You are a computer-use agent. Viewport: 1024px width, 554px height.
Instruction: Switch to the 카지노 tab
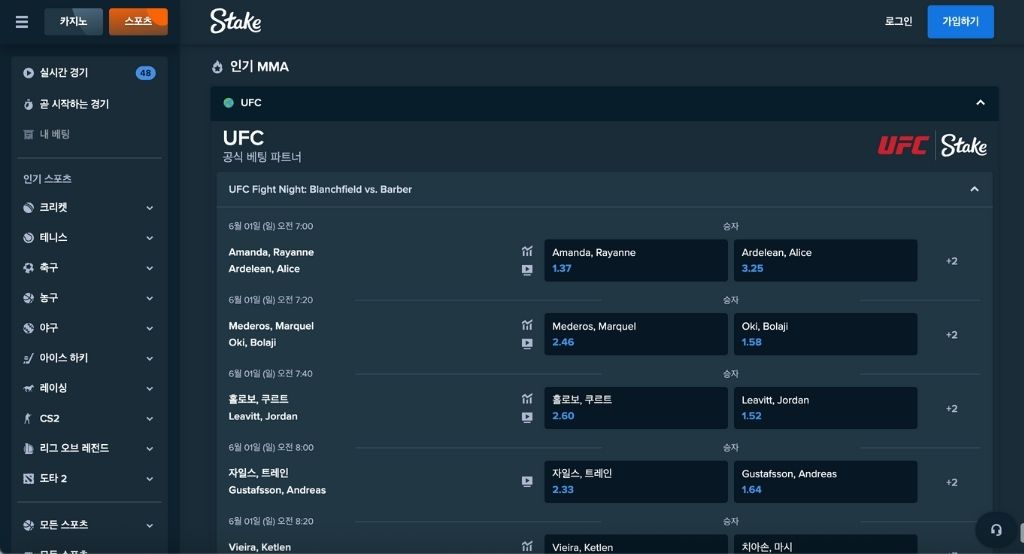tap(73, 22)
